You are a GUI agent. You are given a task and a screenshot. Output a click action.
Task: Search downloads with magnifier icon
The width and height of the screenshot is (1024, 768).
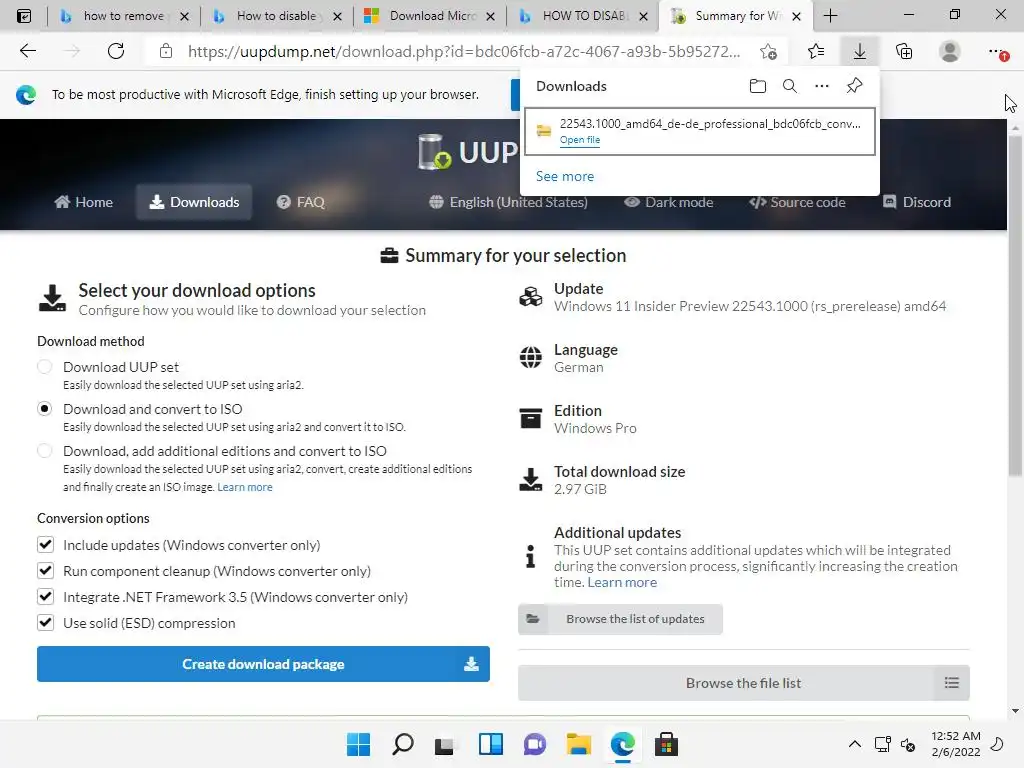click(x=790, y=86)
